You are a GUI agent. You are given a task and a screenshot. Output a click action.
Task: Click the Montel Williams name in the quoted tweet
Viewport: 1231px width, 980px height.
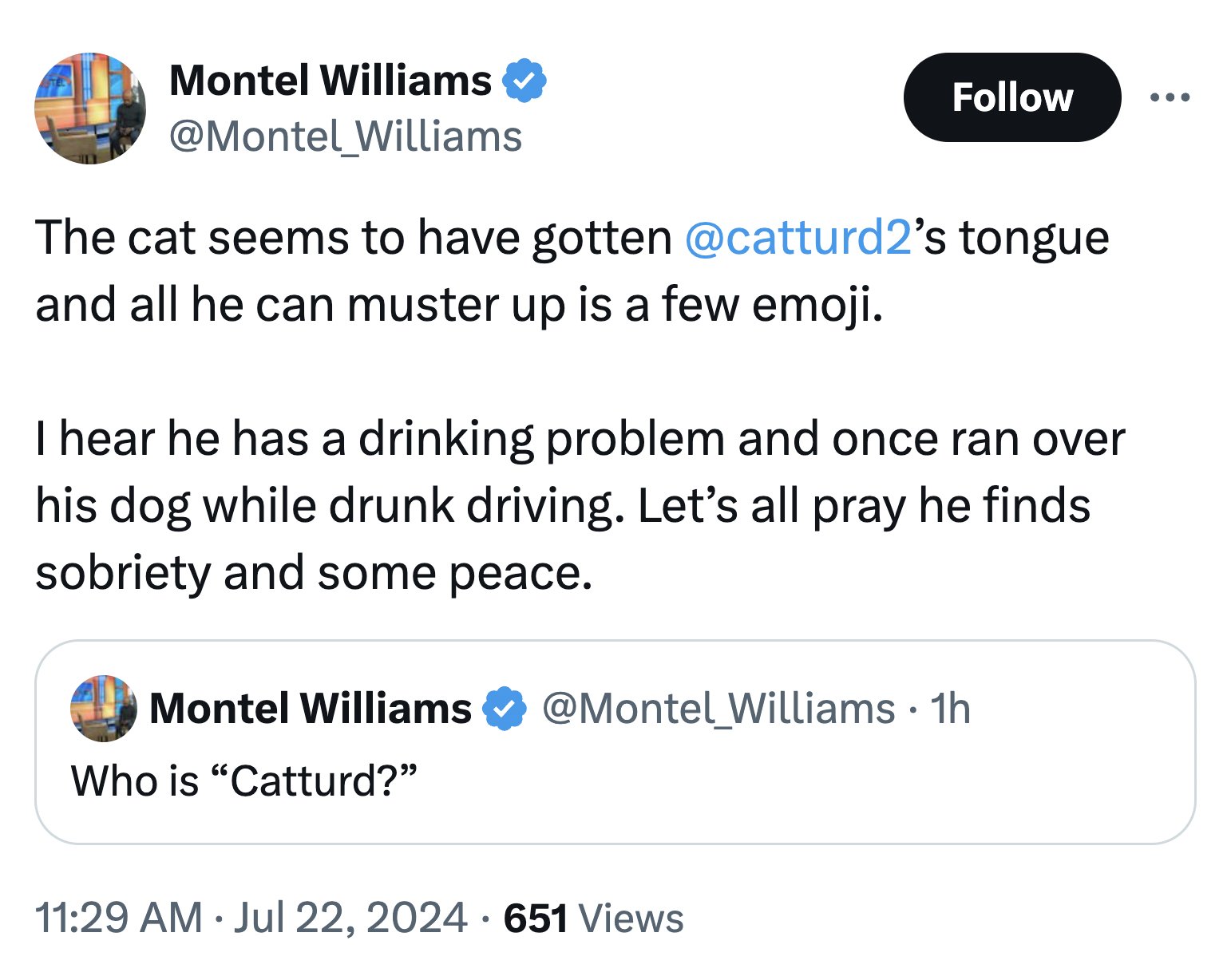pyautogui.click(x=311, y=709)
